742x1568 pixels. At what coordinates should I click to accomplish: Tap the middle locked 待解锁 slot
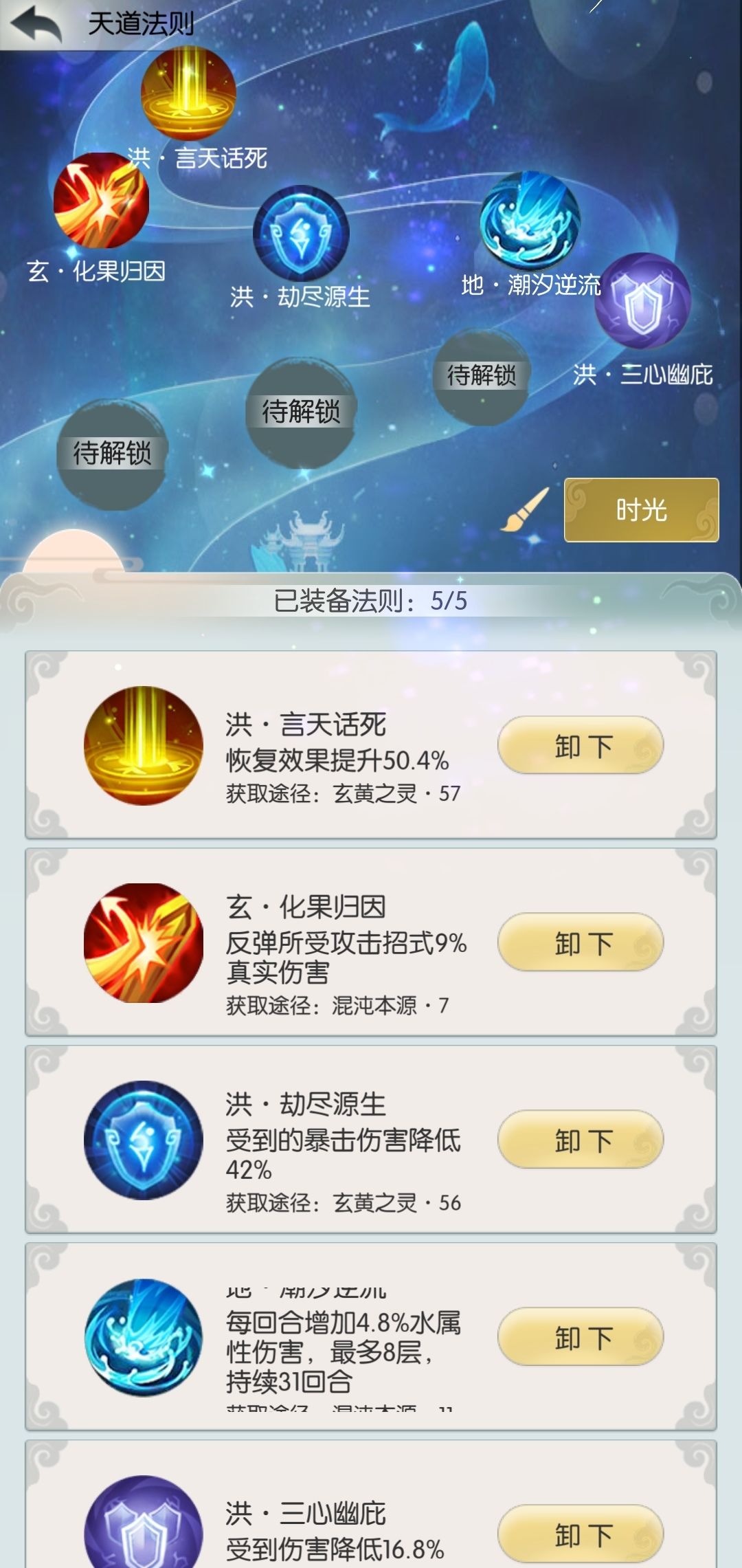tap(301, 412)
